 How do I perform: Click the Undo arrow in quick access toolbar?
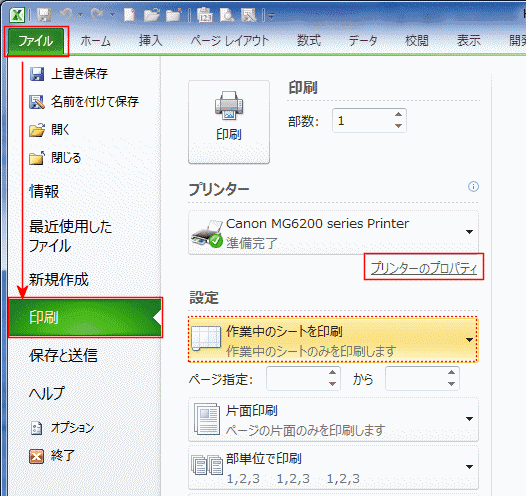66,15
